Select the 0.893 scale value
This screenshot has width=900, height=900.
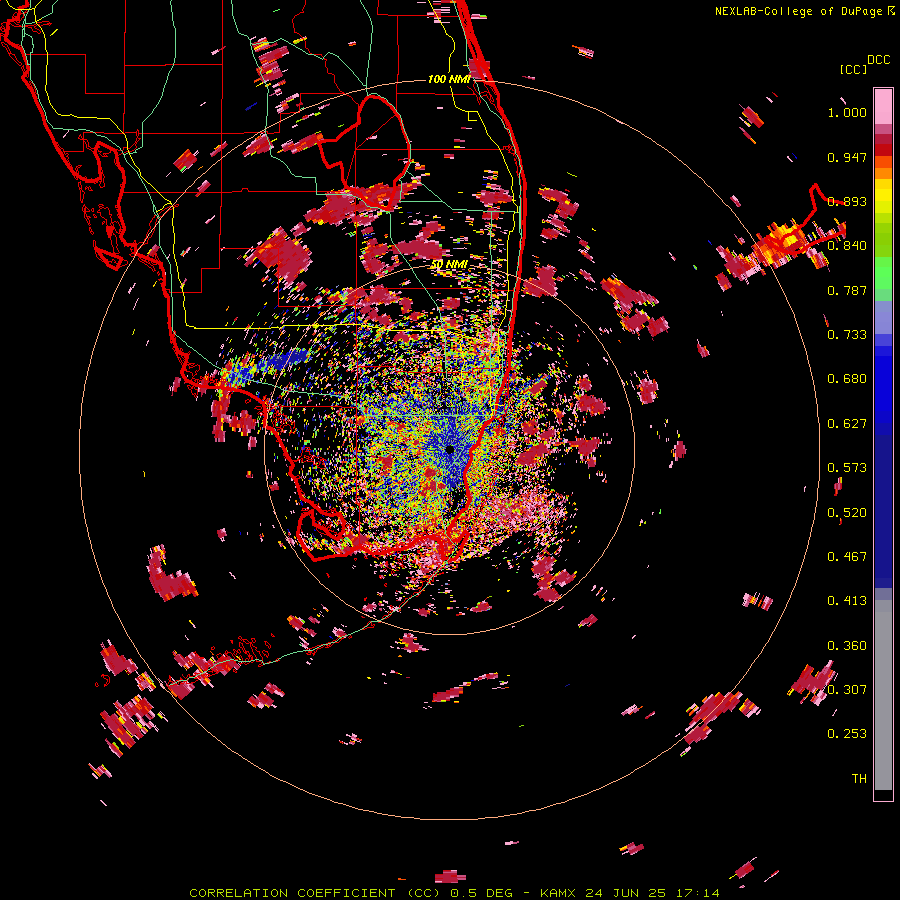[847, 201]
